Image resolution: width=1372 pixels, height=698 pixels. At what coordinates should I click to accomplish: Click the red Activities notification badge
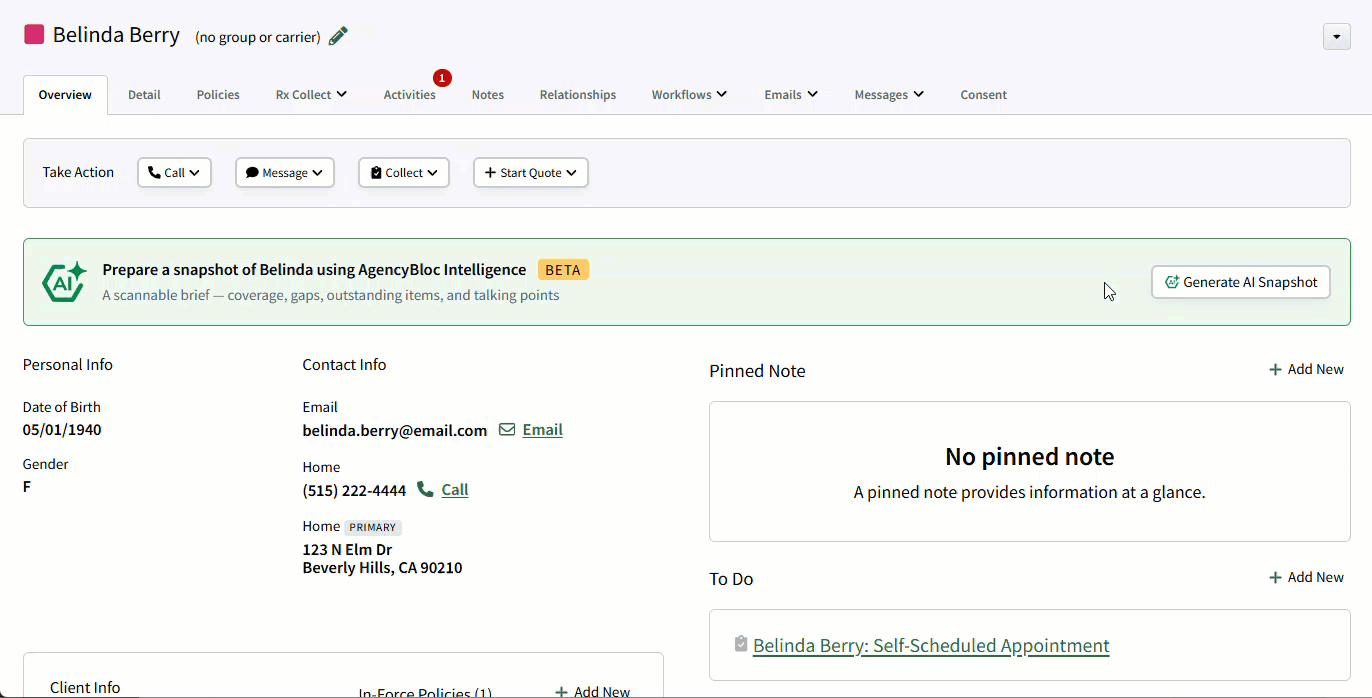pos(442,78)
